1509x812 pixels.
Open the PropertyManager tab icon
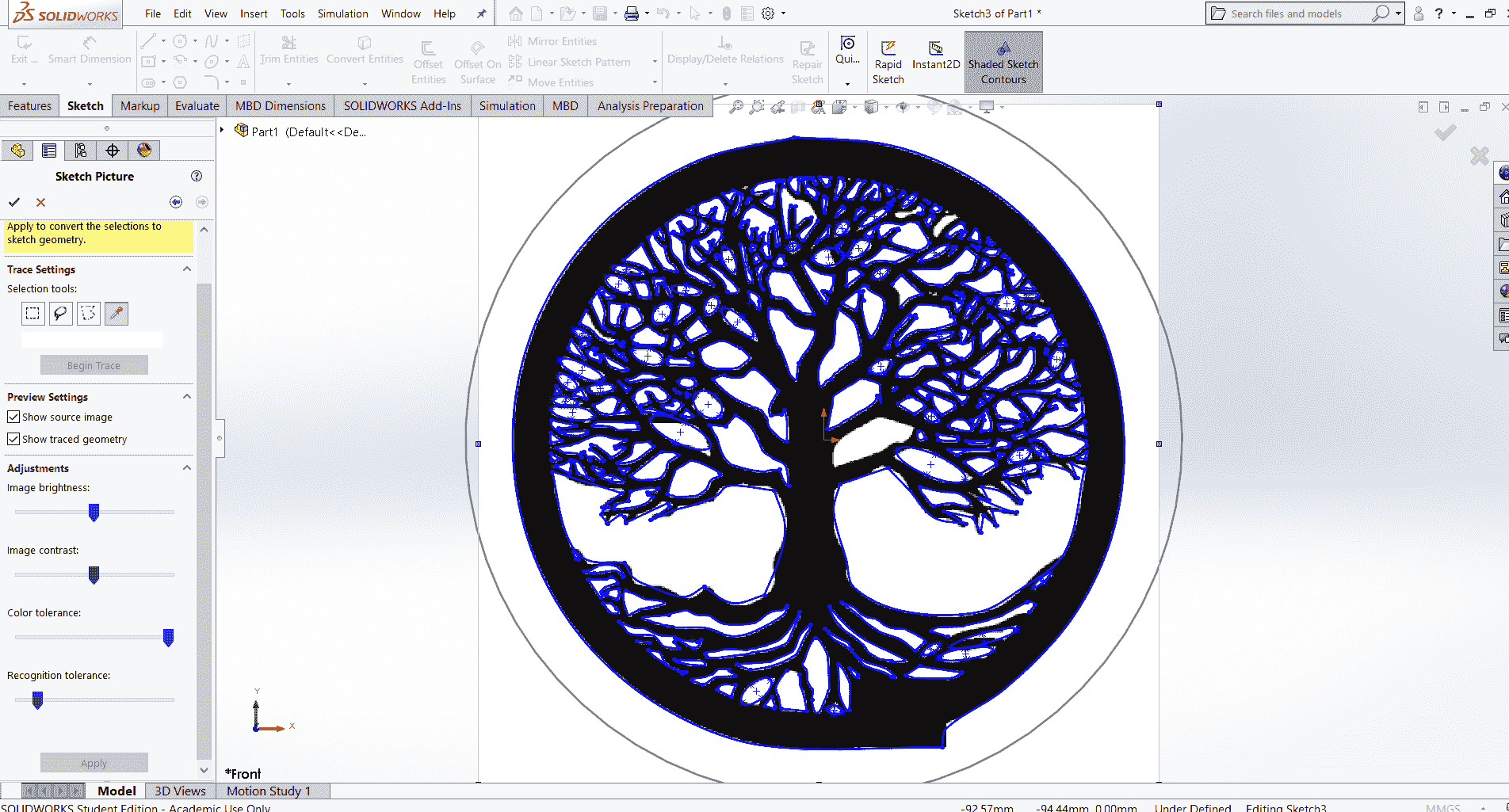(x=49, y=151)
